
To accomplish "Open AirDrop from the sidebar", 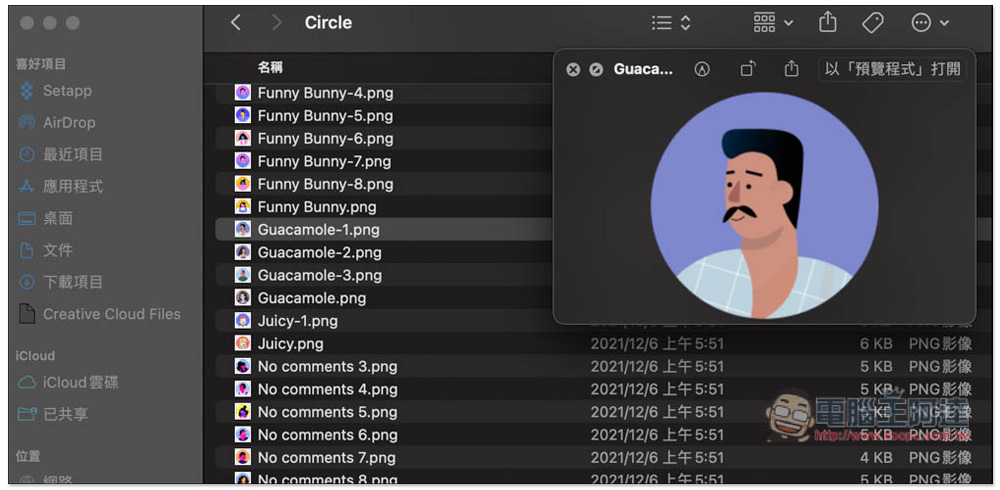I will 68,122.
